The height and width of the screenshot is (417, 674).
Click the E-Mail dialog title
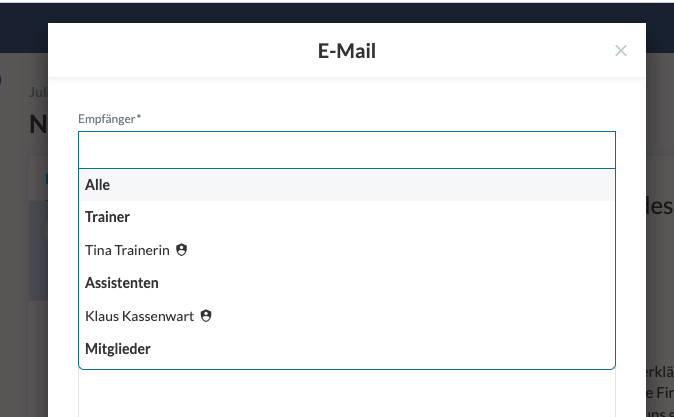click(x=347, y=51)
